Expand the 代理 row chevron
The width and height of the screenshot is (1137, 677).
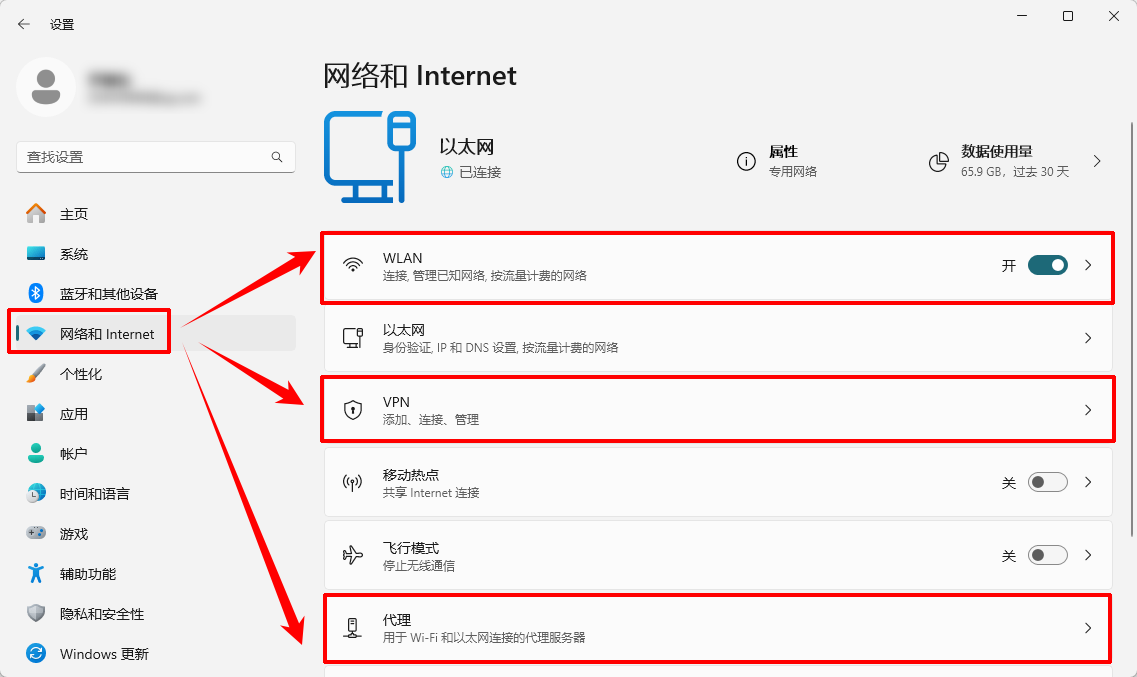click(x=1088, y=628)
